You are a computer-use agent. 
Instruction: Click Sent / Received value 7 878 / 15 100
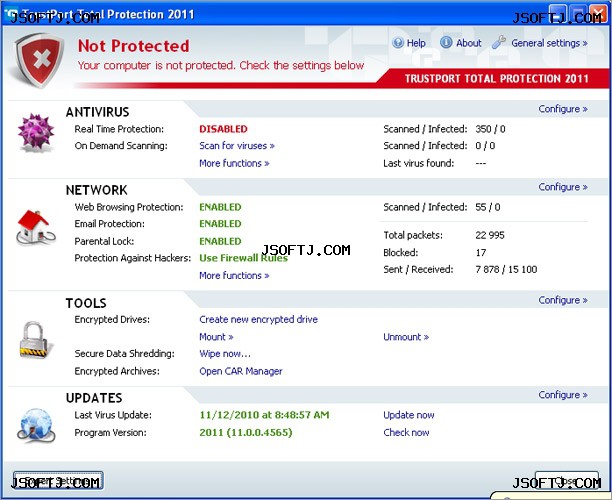point(506,269)
